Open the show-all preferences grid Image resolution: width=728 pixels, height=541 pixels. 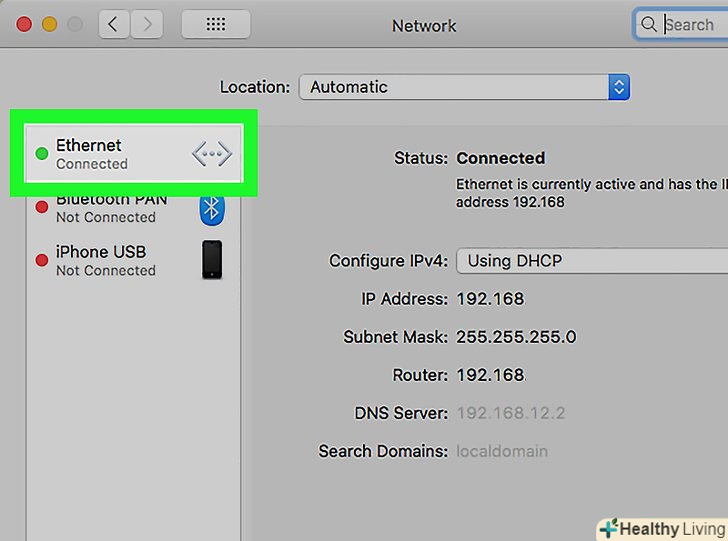[x=215, y=25]
